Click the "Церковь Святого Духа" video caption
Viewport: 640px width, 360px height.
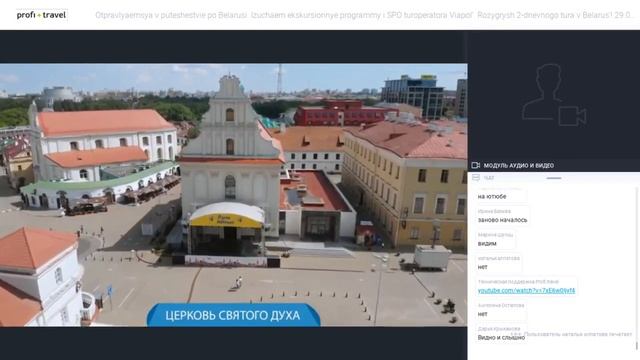click(233, 315)
